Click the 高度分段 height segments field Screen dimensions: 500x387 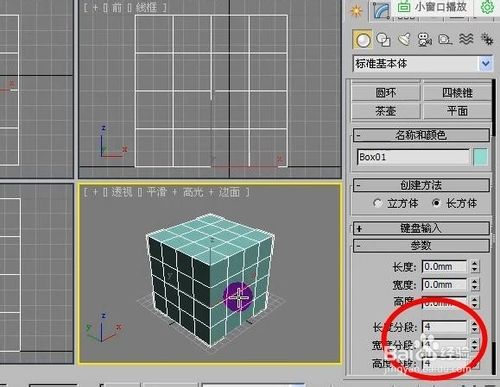tap(444, 363)
